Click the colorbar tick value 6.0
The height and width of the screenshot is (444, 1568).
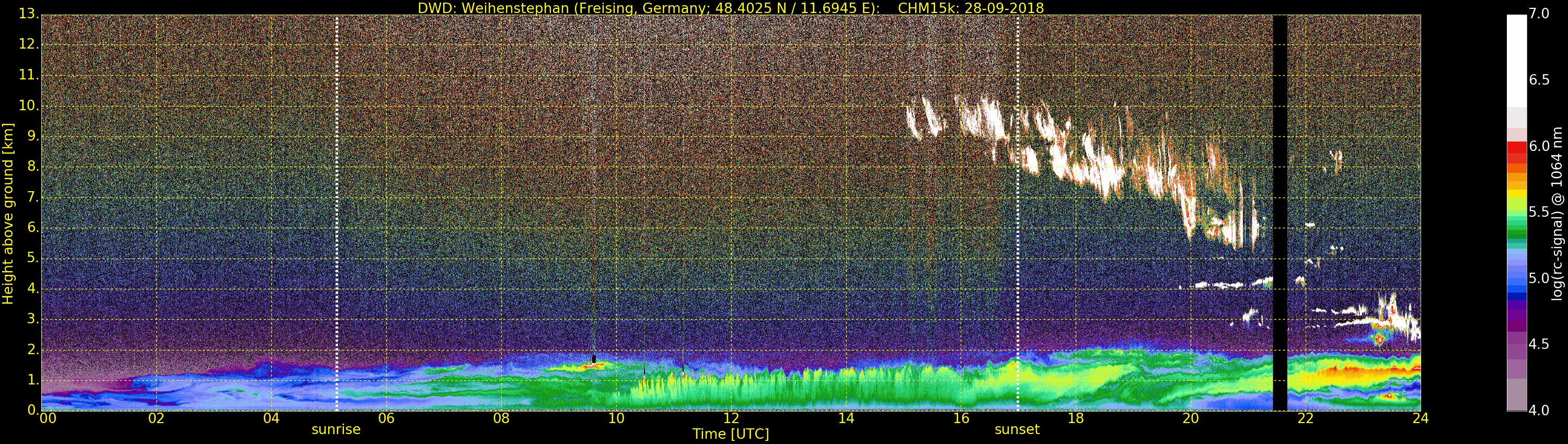click(1539, 146)
